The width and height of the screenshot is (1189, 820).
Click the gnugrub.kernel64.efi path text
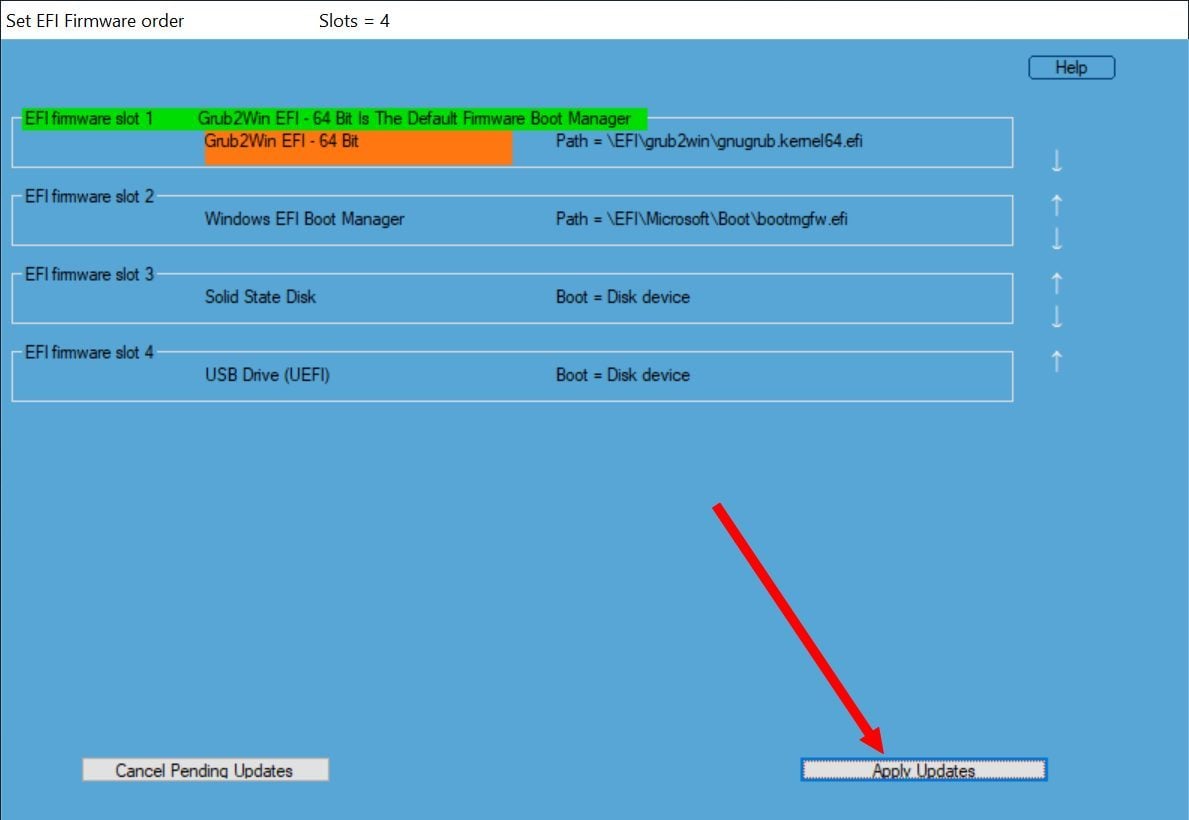click(x=709, y=141)
